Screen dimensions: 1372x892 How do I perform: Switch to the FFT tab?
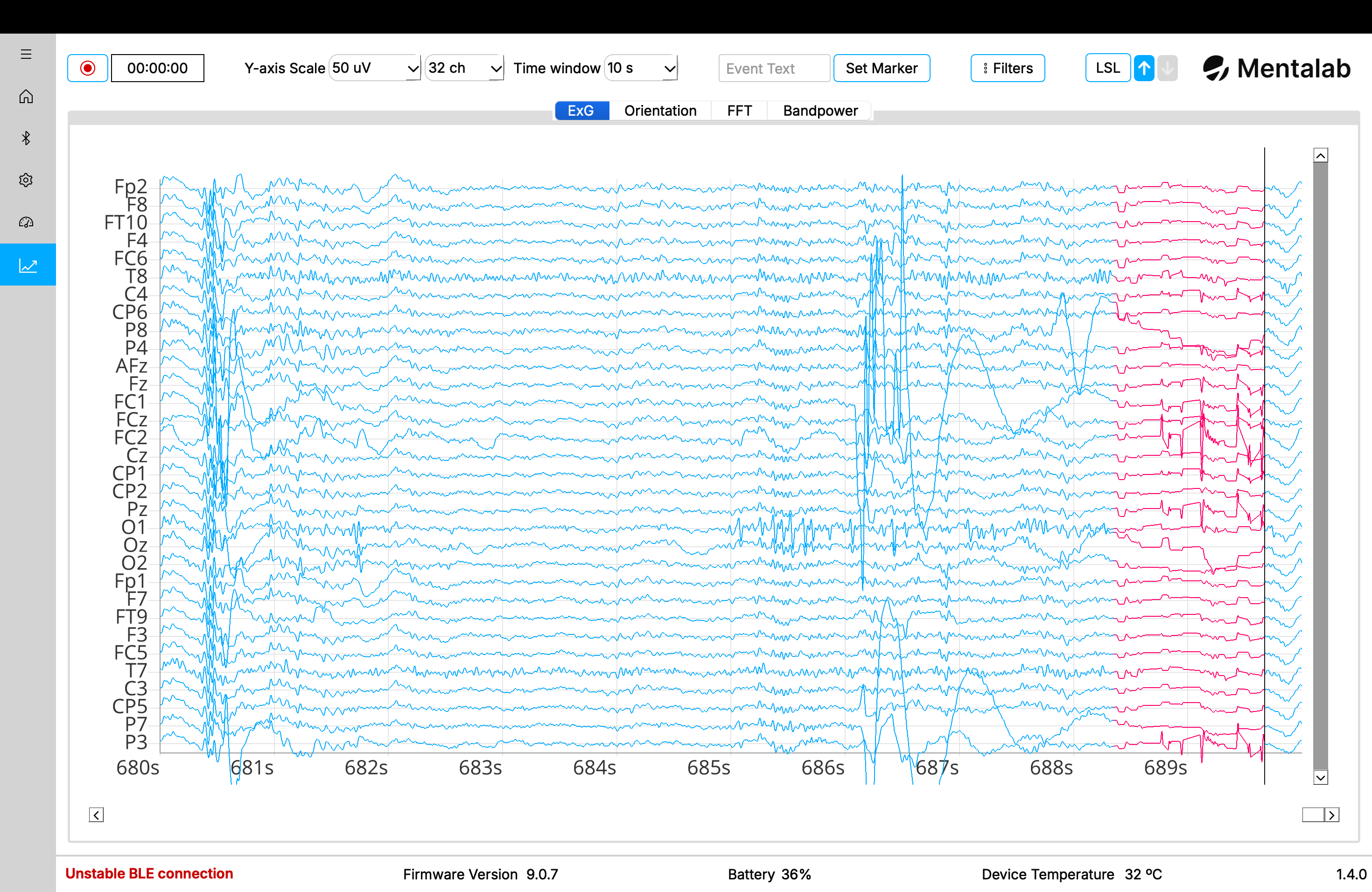(x=739, y=111)
